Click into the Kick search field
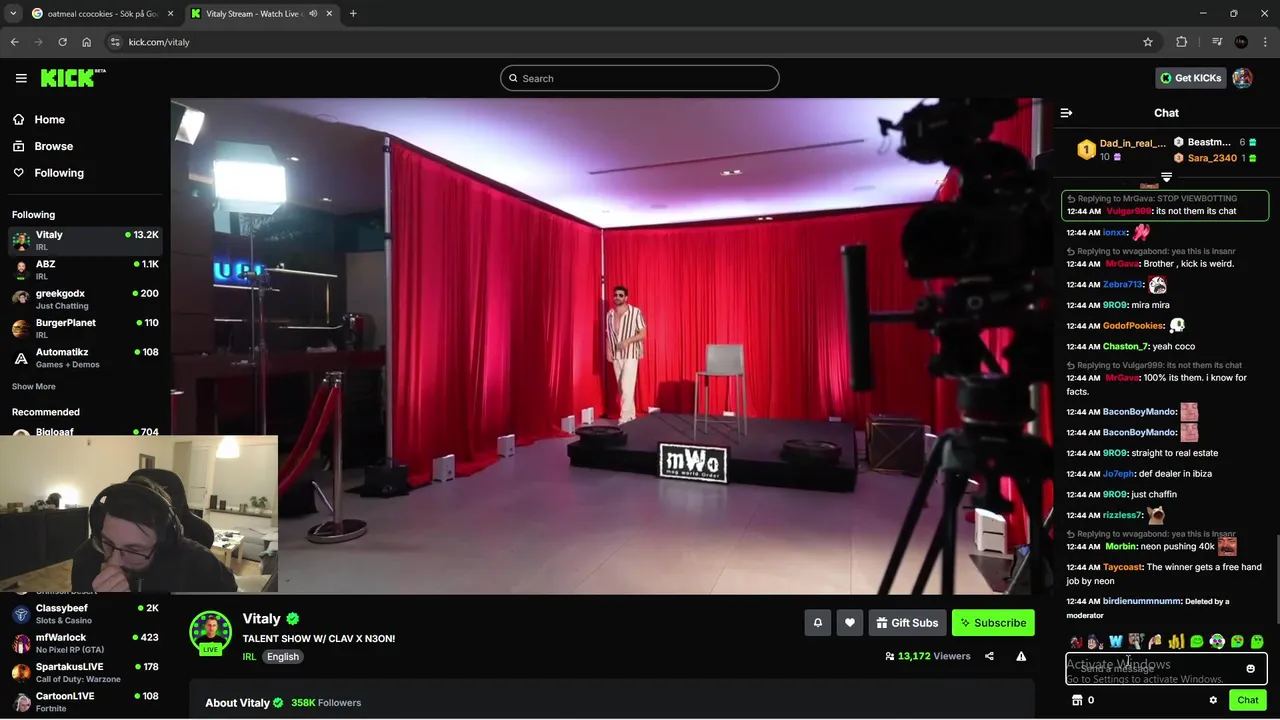Screen dimensions: 1280x720 coord(640,78)
